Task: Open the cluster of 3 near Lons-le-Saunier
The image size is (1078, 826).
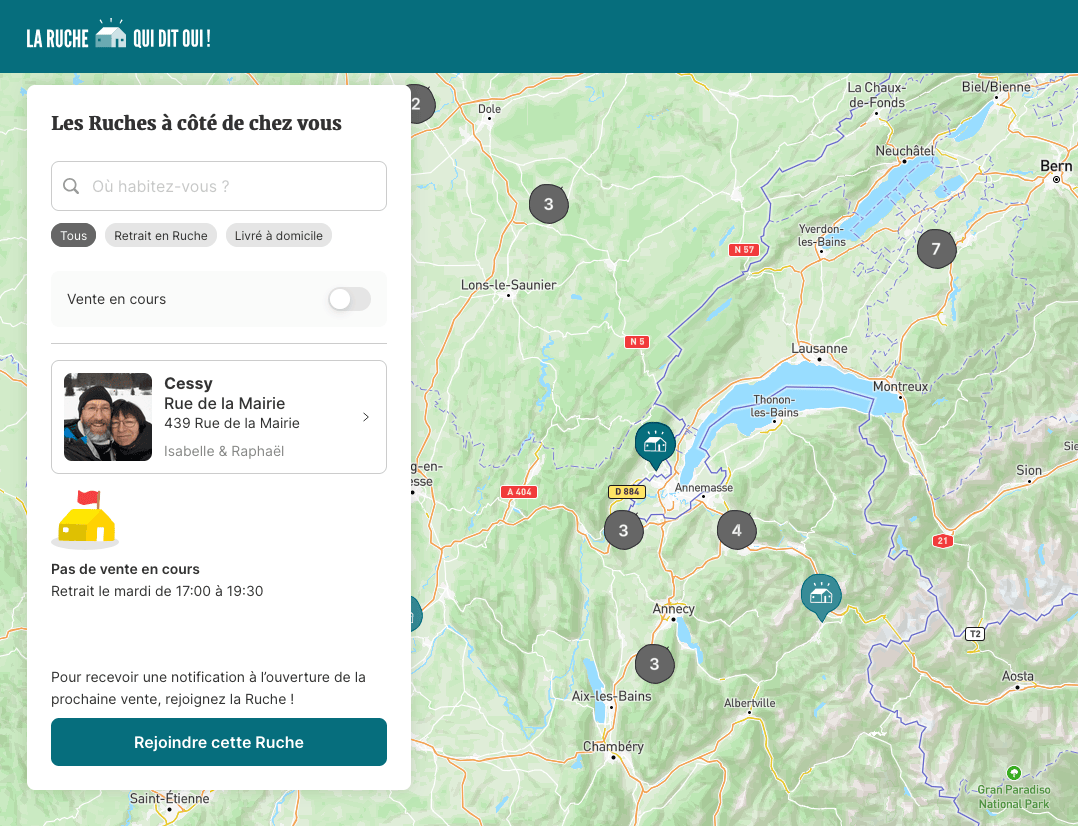Action: (549, 204)
